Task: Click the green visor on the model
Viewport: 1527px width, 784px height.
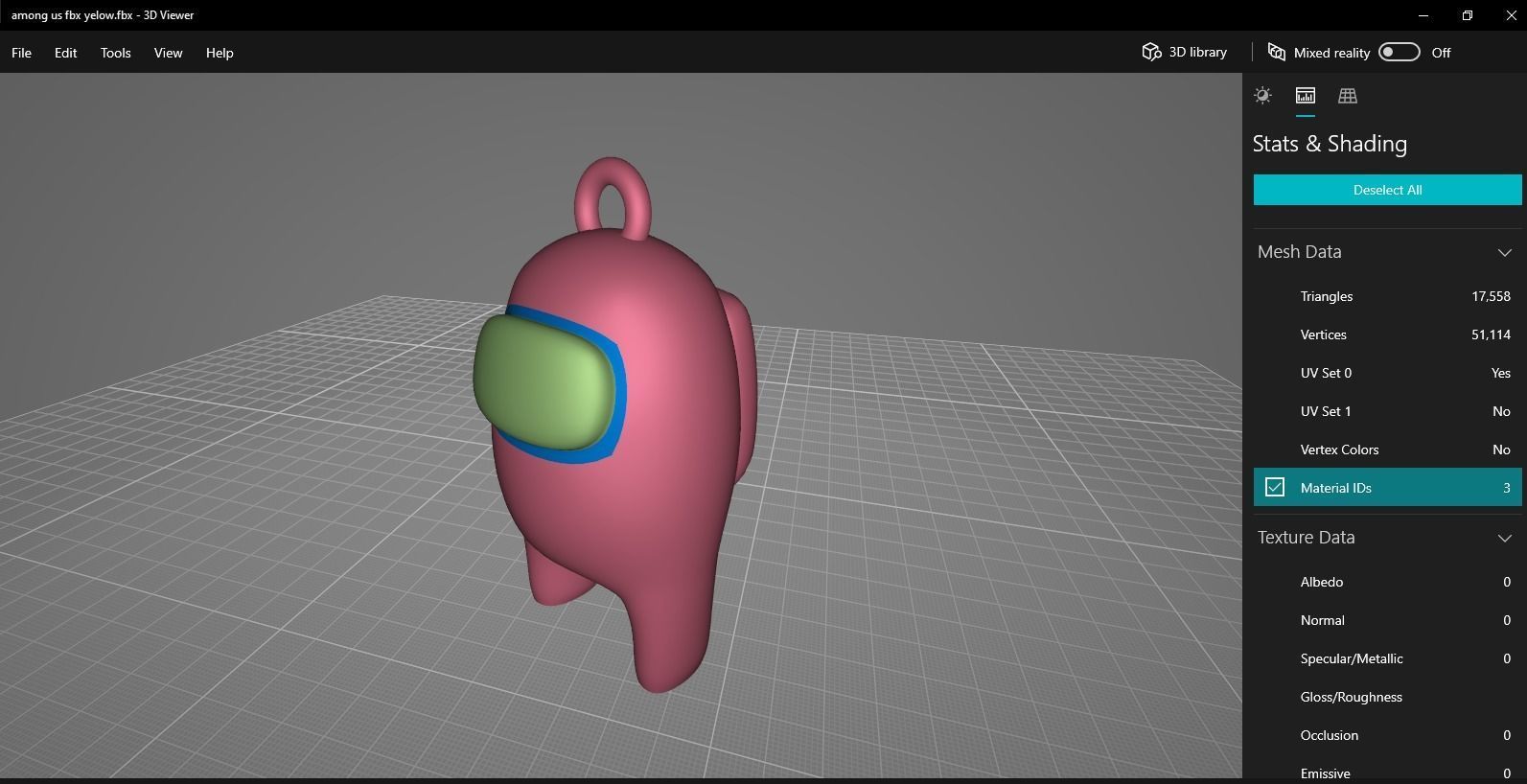Action: (x=544, y=382)
